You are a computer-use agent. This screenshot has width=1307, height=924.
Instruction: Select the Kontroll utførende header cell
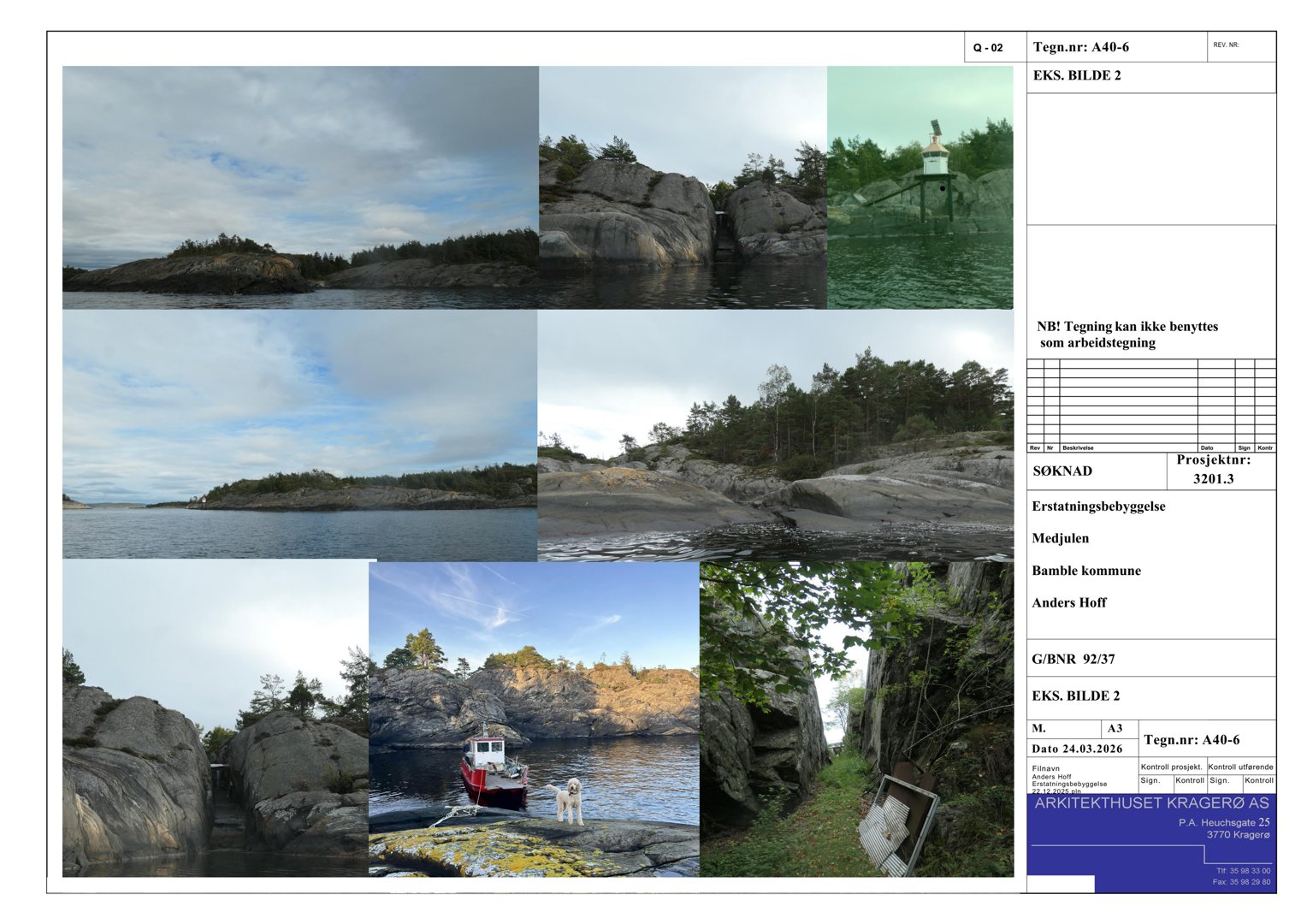point(1240,767)
